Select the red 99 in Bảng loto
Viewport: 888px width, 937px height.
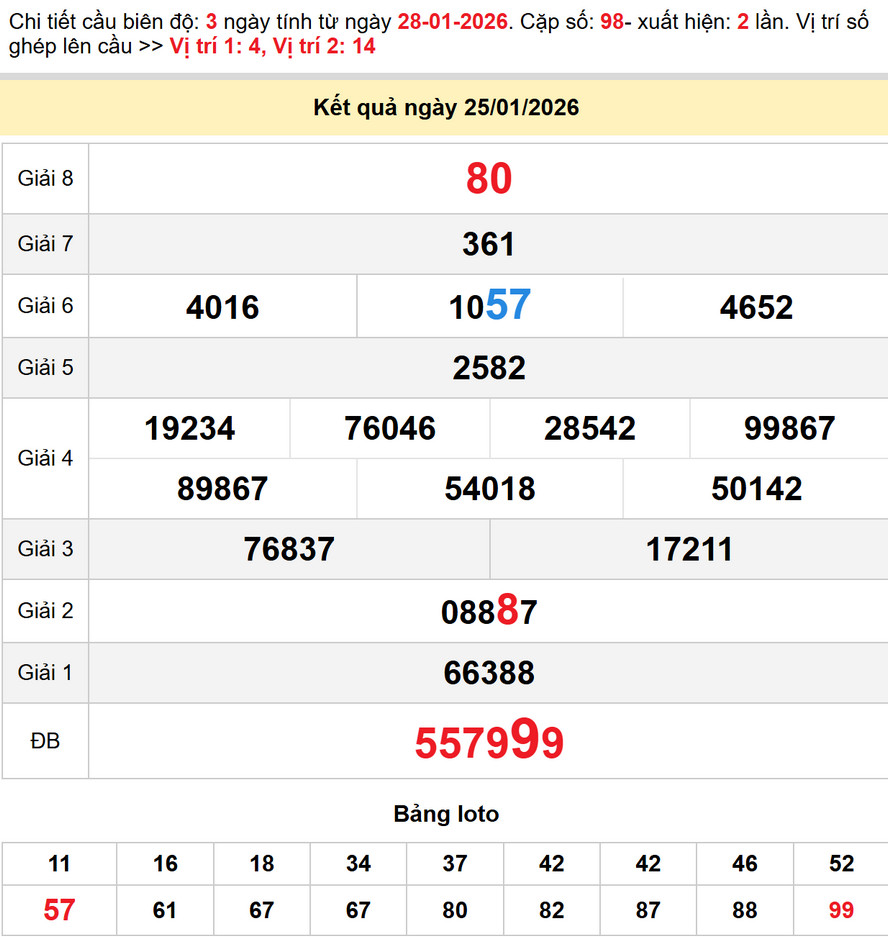click(x=841, y=910)
